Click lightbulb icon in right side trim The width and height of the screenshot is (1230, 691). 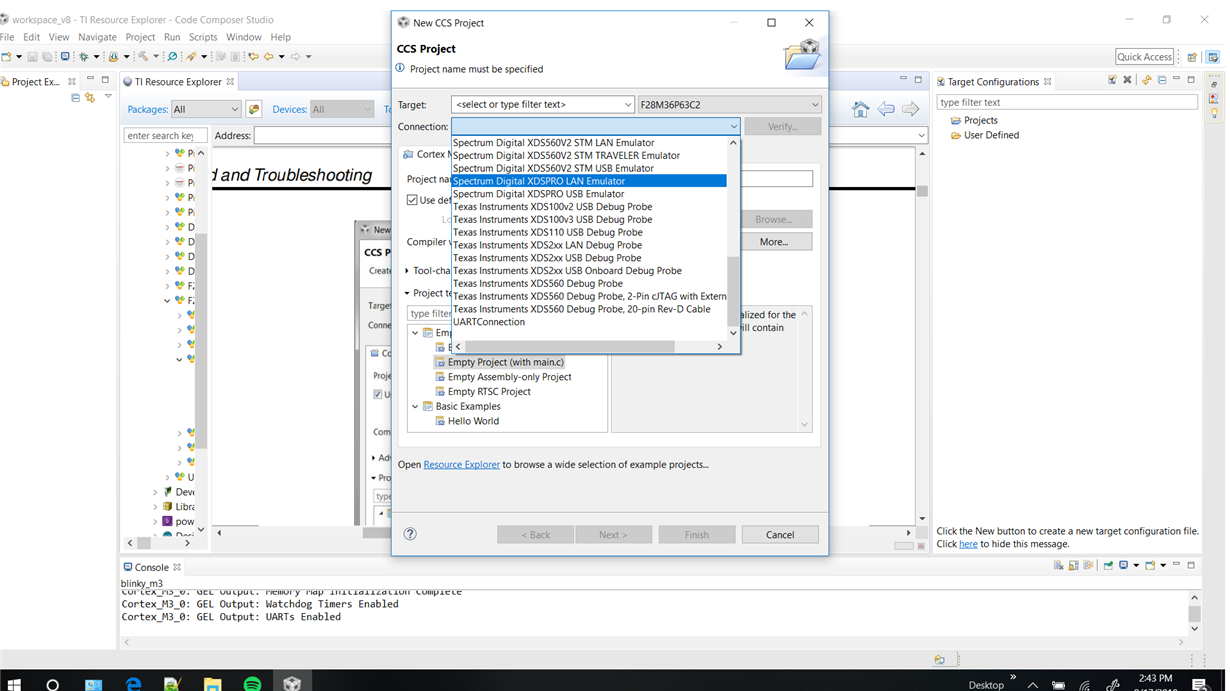pos(1214,114)
